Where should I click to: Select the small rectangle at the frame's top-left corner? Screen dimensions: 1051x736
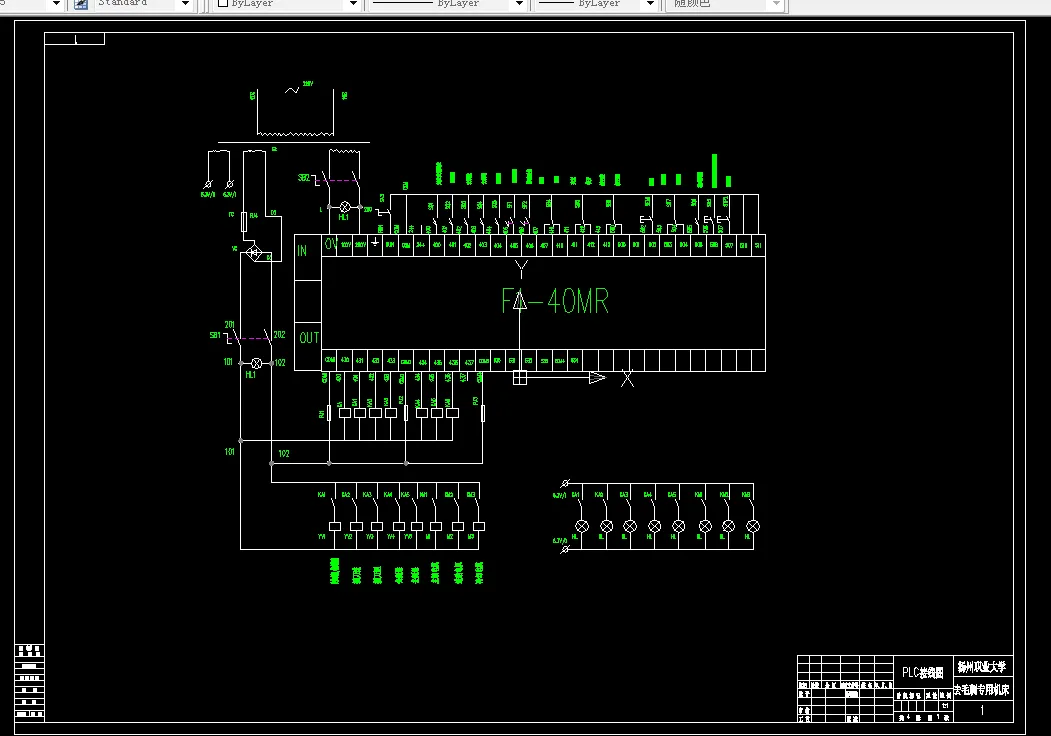point(74,39)
